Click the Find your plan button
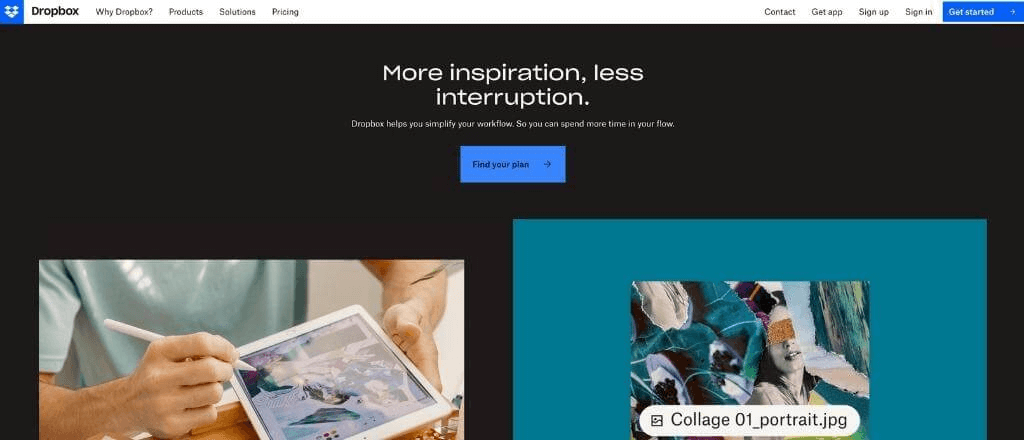 coord(513,164)
